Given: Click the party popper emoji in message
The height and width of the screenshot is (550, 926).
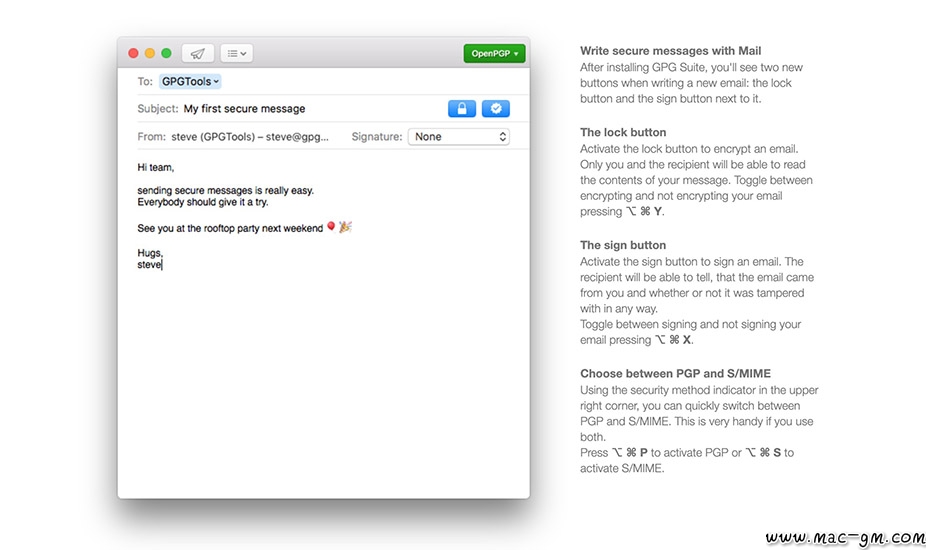Looking at the screenshot, I should click(x=345, y=227).
